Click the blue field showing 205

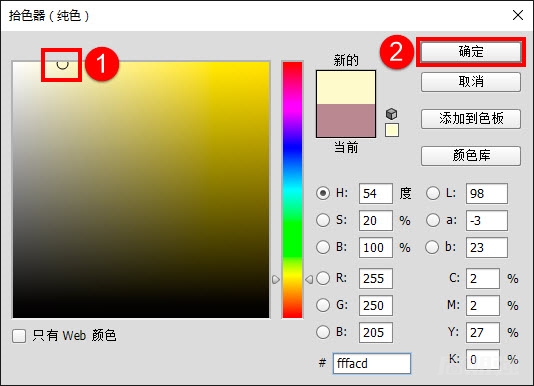click(376, 332)
